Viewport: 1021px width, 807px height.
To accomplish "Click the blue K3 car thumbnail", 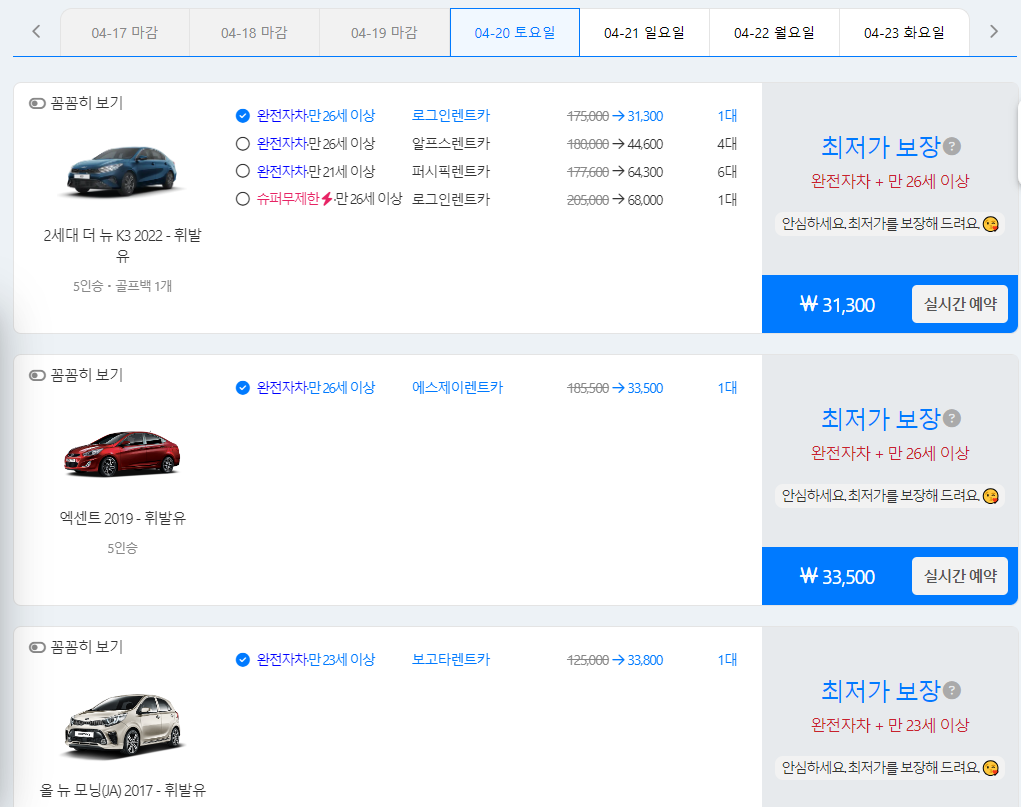I will [122, 171].
